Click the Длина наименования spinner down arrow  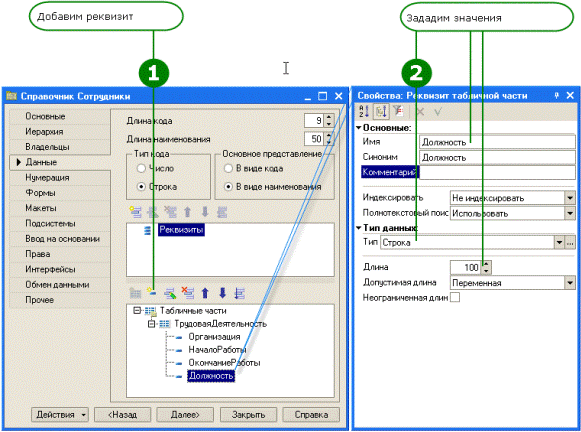[x=329, y=142]
